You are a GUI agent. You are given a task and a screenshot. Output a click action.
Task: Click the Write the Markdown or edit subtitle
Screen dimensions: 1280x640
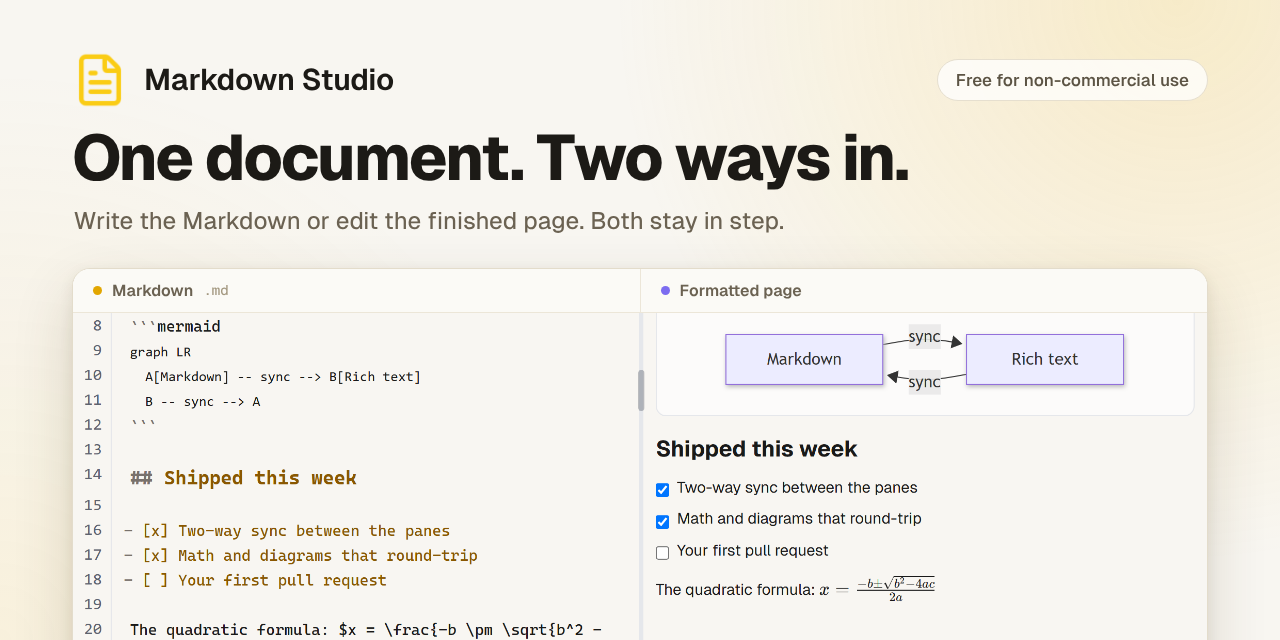click(x=429, y=220)
